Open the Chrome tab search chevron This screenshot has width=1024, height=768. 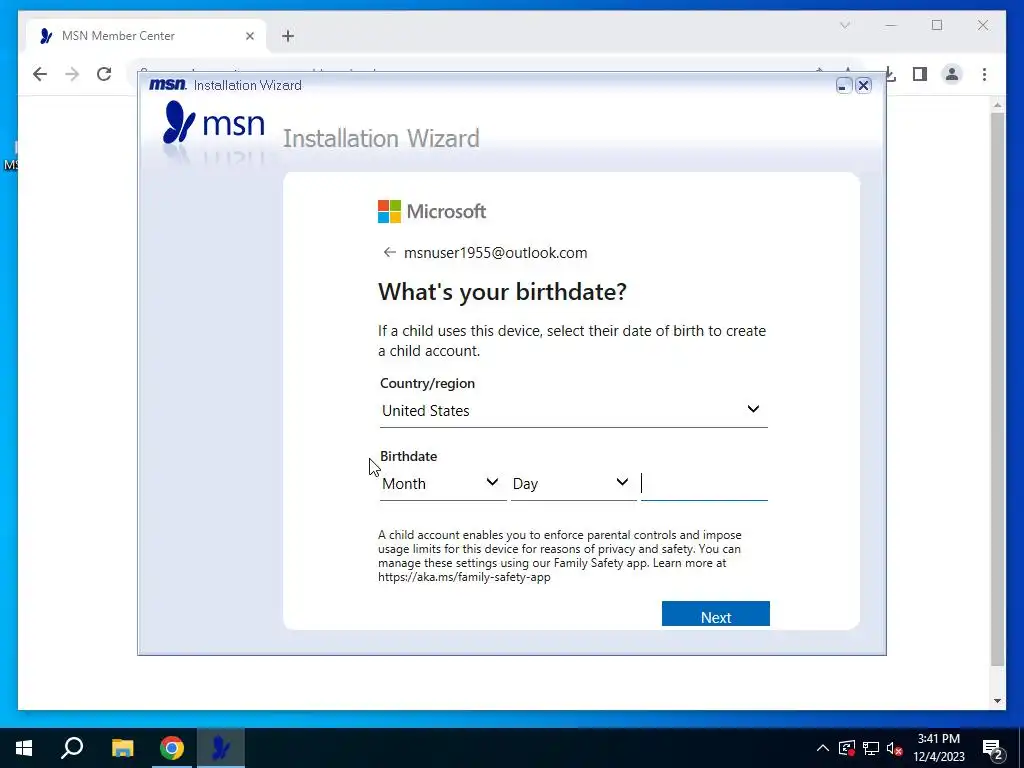point(844,25)
